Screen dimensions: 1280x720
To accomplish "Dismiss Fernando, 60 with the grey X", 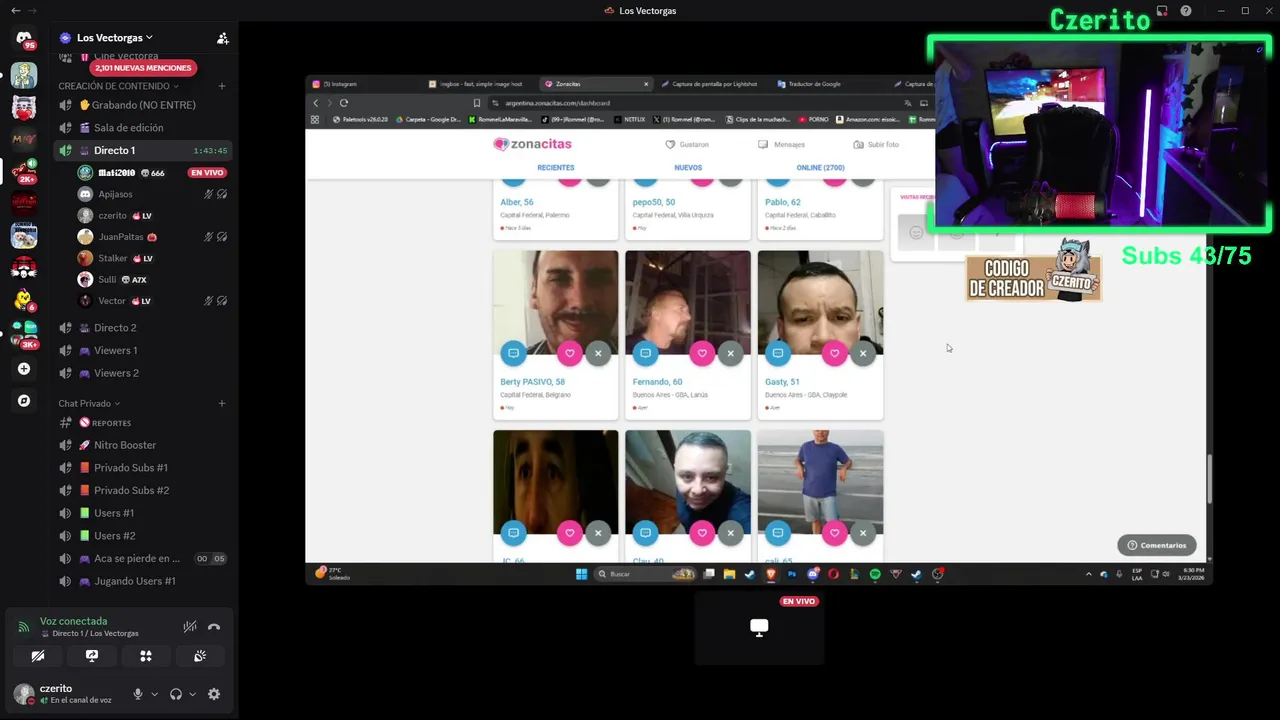I will (730, 353).
